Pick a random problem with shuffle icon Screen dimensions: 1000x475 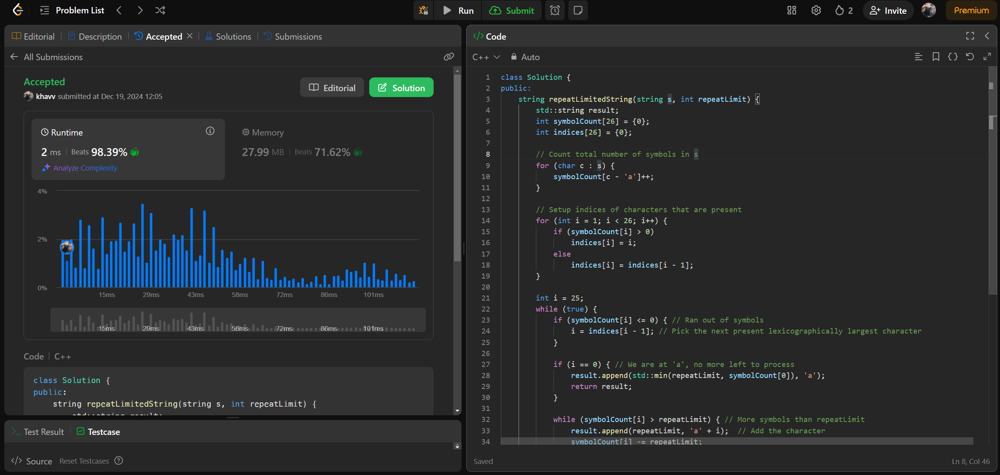[160, 11]
